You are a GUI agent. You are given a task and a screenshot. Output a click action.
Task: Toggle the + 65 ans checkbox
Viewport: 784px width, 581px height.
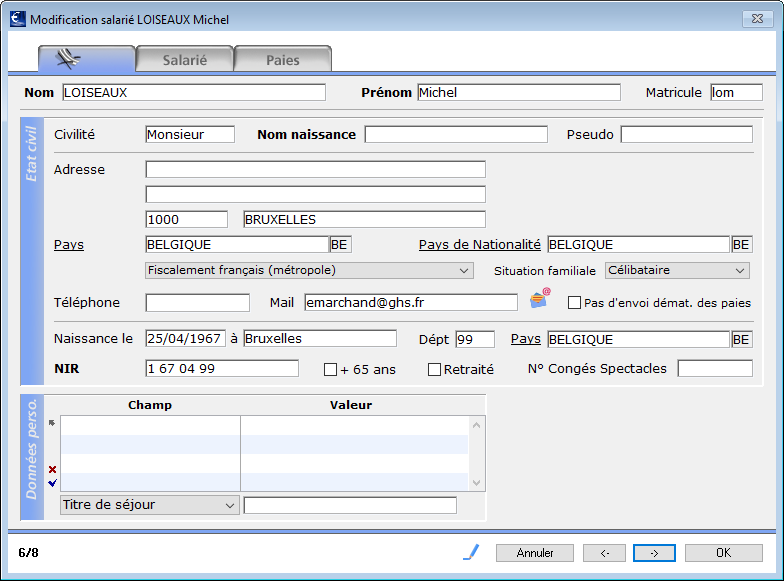click(x=330, y=370)
